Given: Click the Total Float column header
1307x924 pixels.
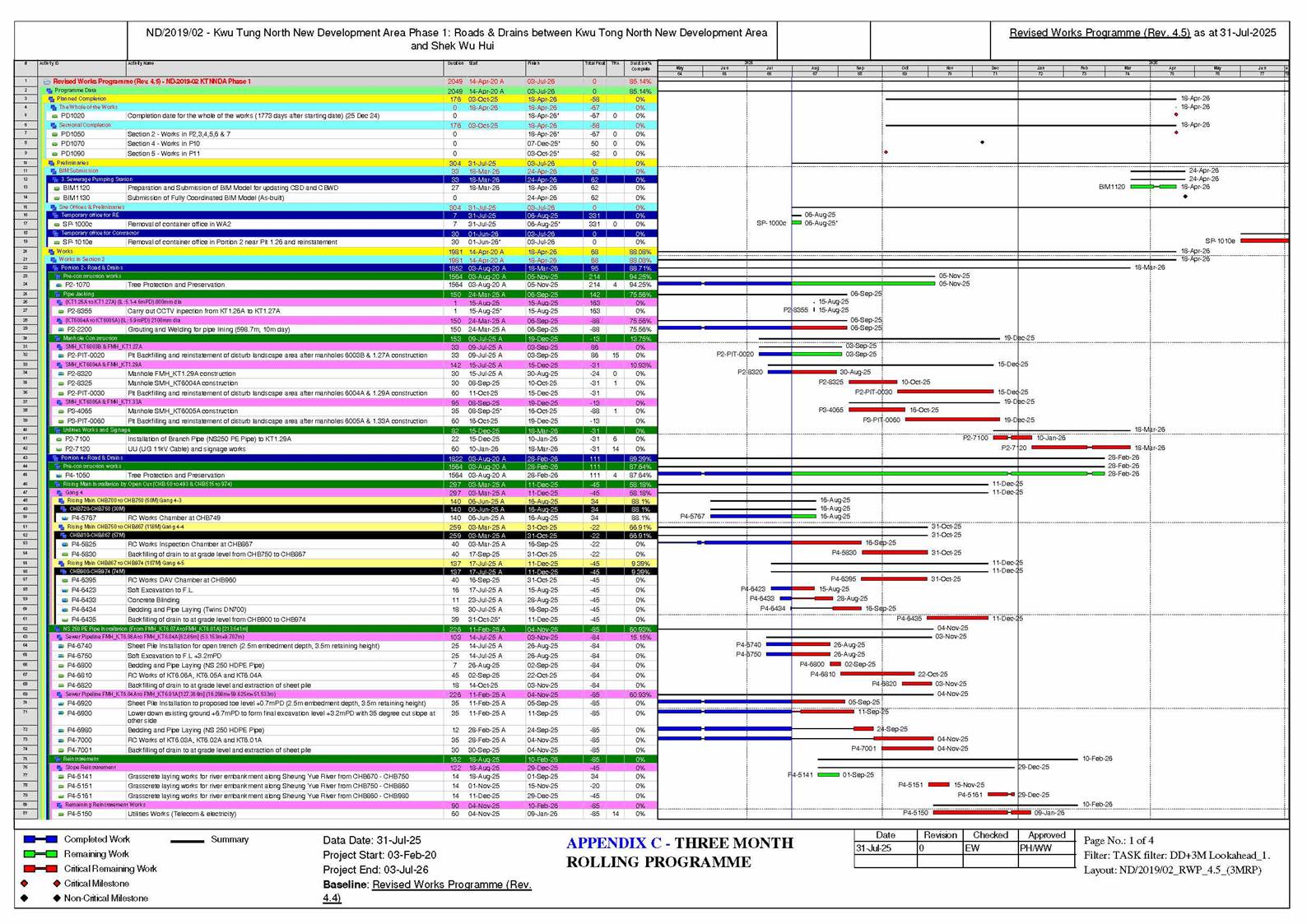Looking at the screenshot, I should click(x=594, y=63).
